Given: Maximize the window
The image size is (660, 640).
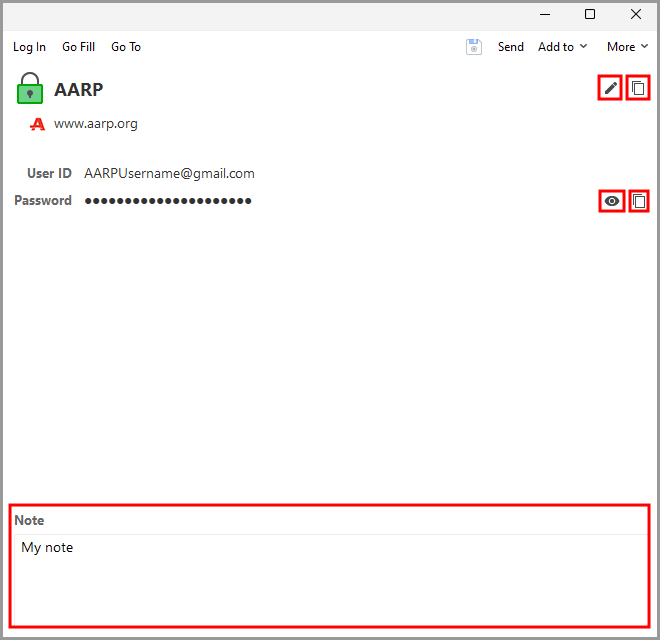Looking at the screenshot, I should (590, 14).
